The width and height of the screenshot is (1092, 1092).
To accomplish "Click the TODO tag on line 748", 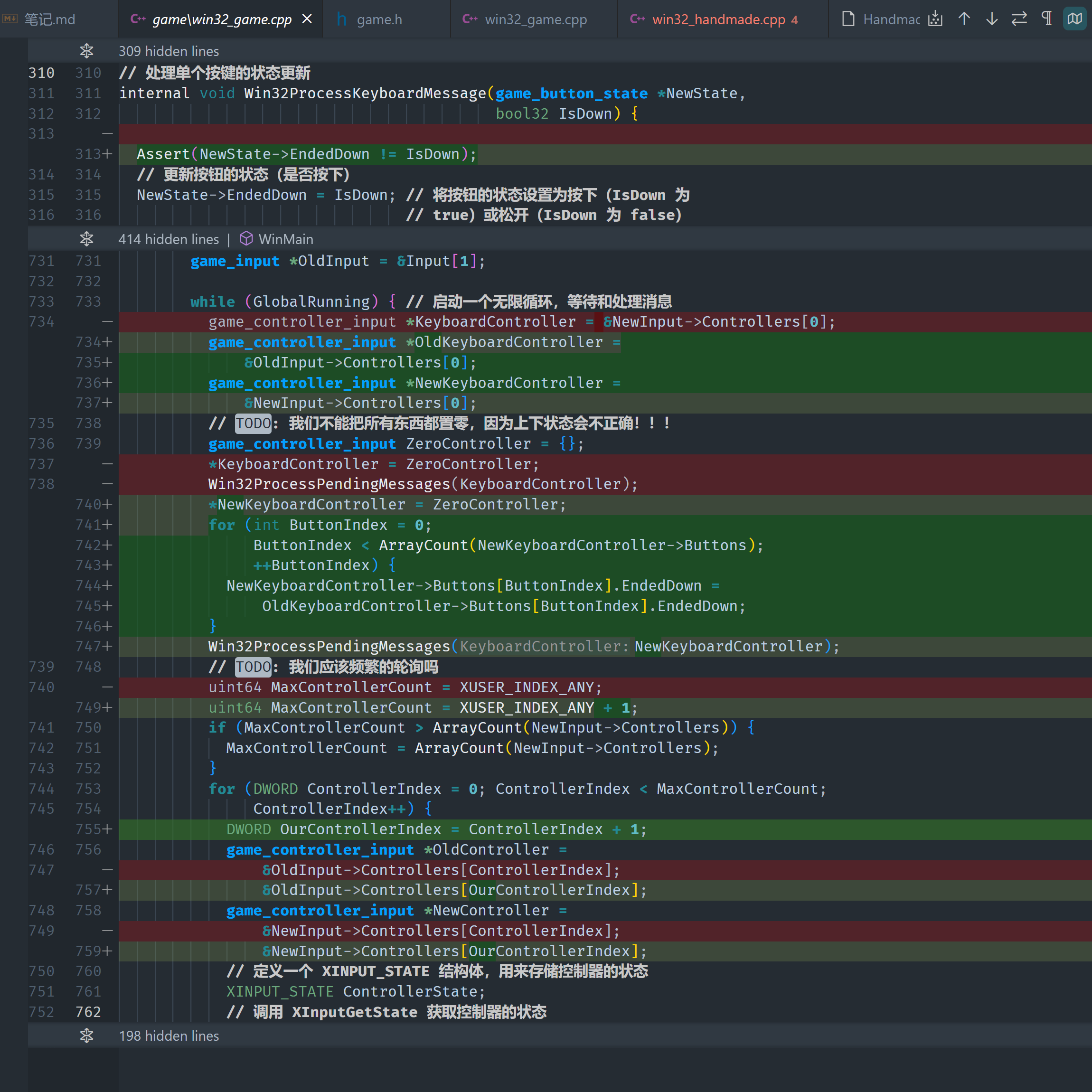I will coord(253,667).
